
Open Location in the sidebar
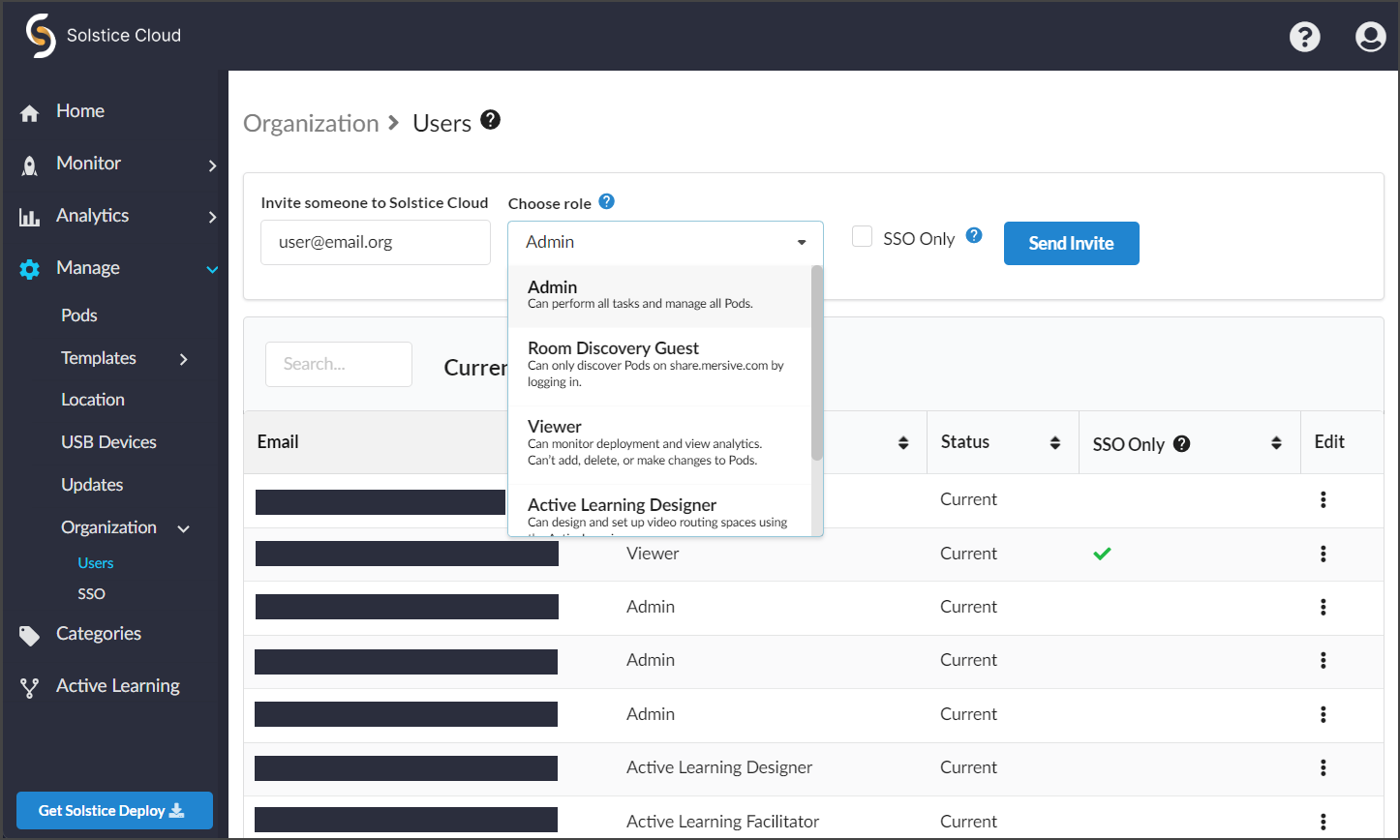93,400
